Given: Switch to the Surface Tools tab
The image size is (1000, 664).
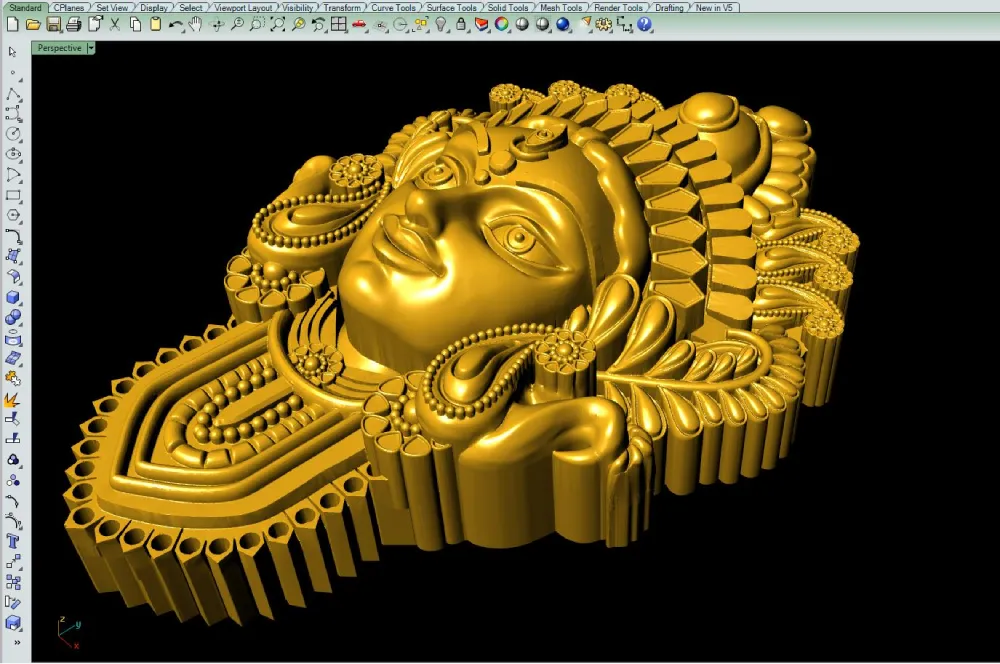Looking at the screenshot, I should tap(451, 8).
